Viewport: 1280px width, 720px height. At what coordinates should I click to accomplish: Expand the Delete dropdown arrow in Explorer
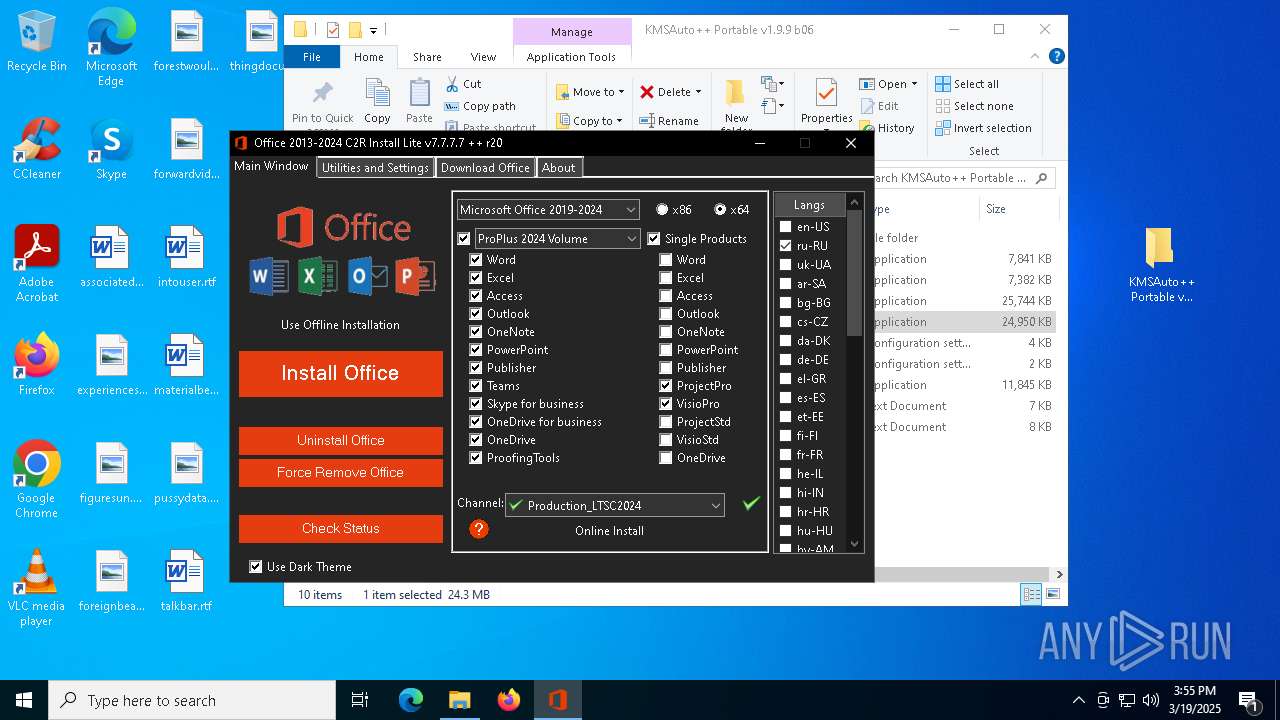tap(698, 92)
